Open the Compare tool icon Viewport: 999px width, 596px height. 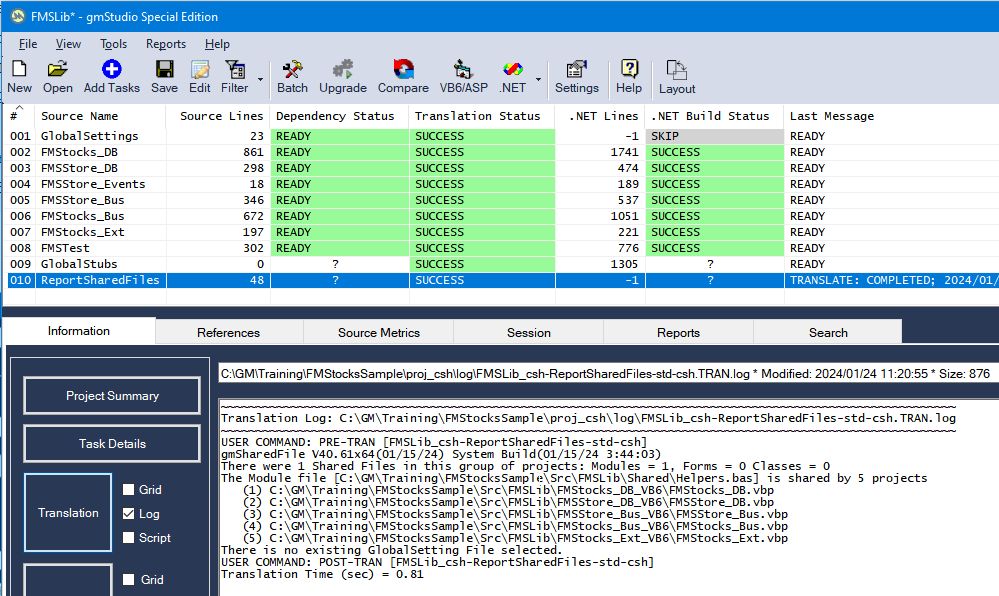(403, 70)
